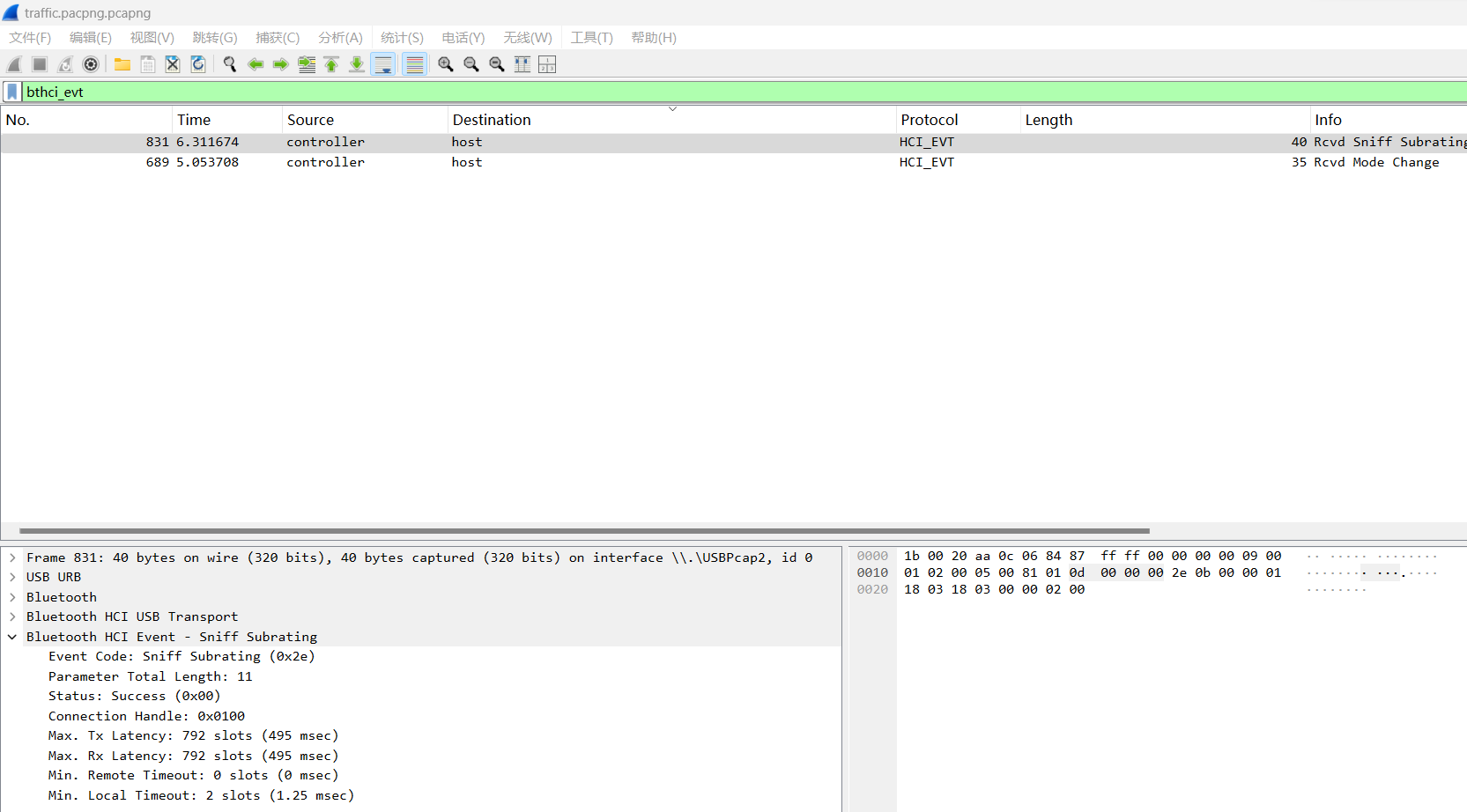Click the display filter bookmark icon
This screenshot has width=1467, height=812.
[12, 92]
